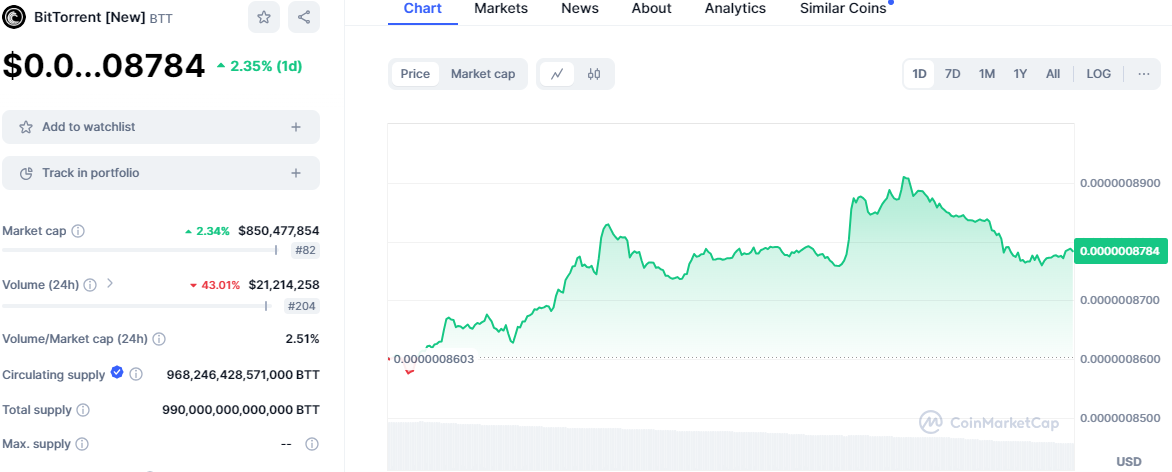Open the Markets tab
1172x472 pixels.
(x=501, y=8)
